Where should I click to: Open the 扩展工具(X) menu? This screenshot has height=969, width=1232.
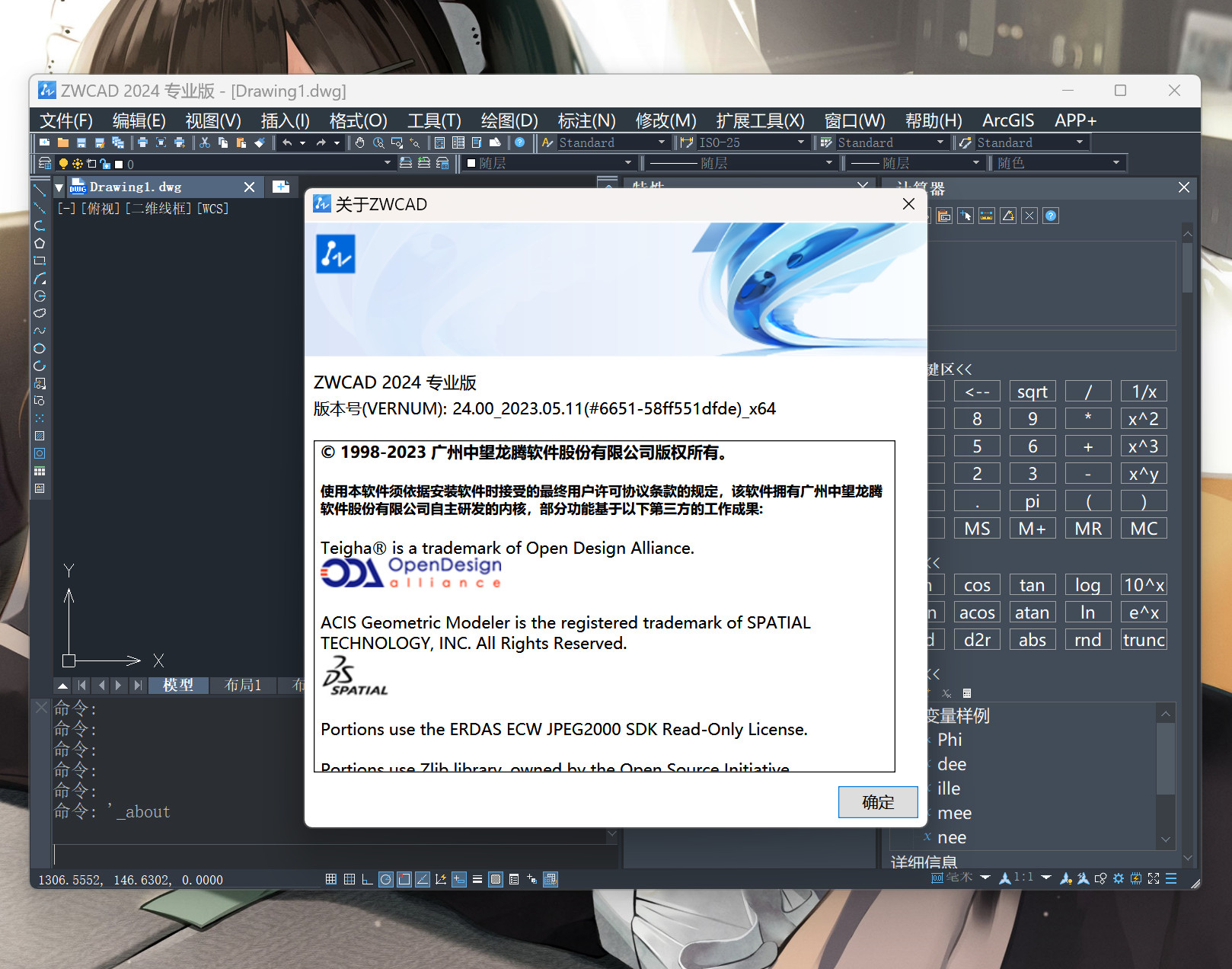760,120
